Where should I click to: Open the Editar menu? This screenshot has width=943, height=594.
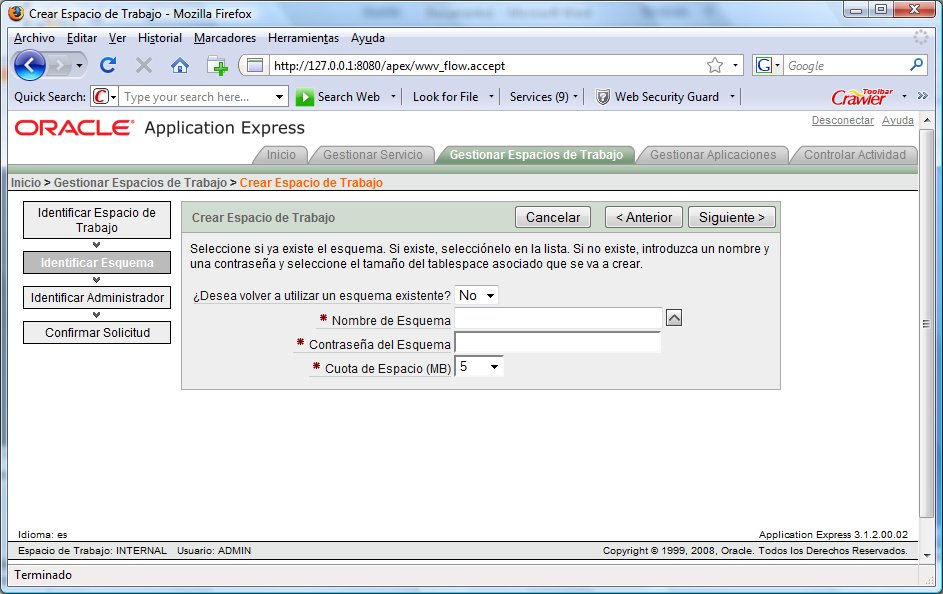coord(82,38)
